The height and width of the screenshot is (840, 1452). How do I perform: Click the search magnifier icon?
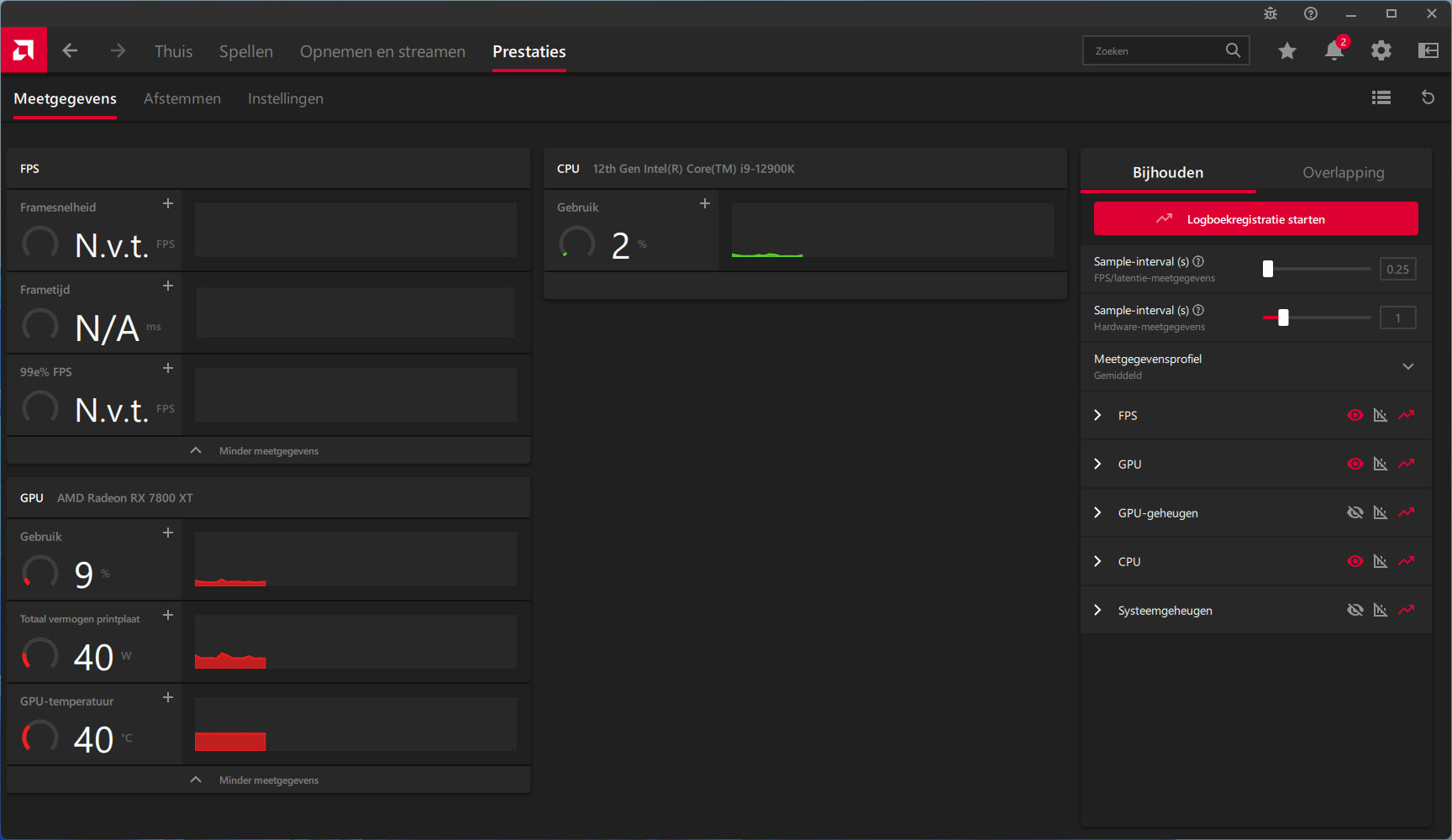click(x=1233, y=50)
